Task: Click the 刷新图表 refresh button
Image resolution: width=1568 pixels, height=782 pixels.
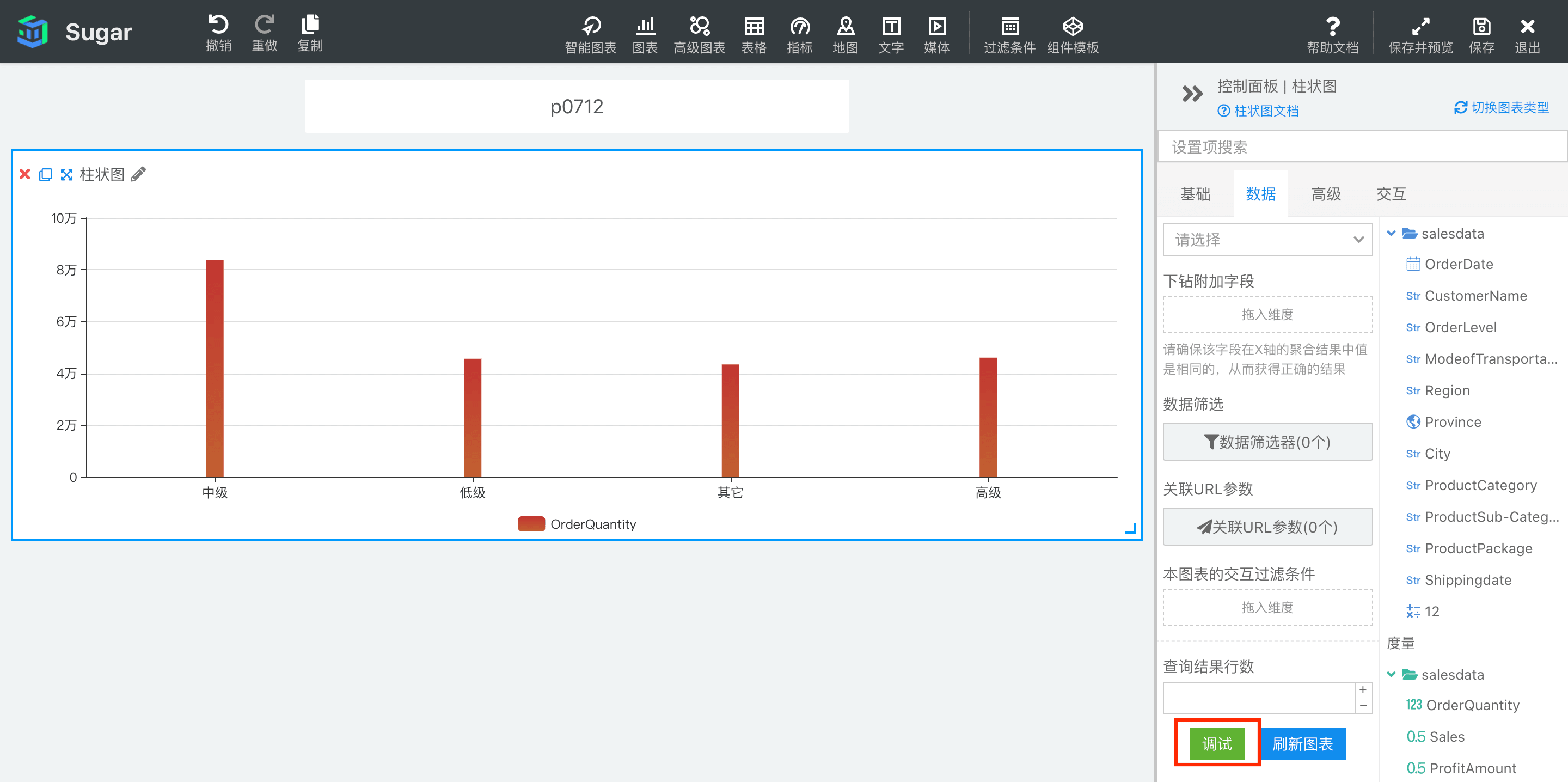Action: pos(1303,743)
